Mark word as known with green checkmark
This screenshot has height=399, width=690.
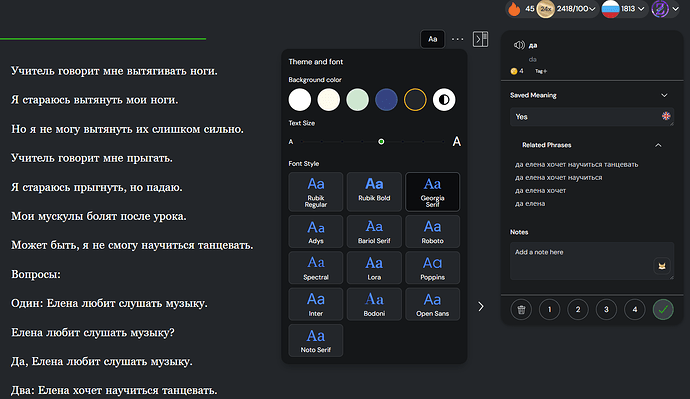[663, 309]
